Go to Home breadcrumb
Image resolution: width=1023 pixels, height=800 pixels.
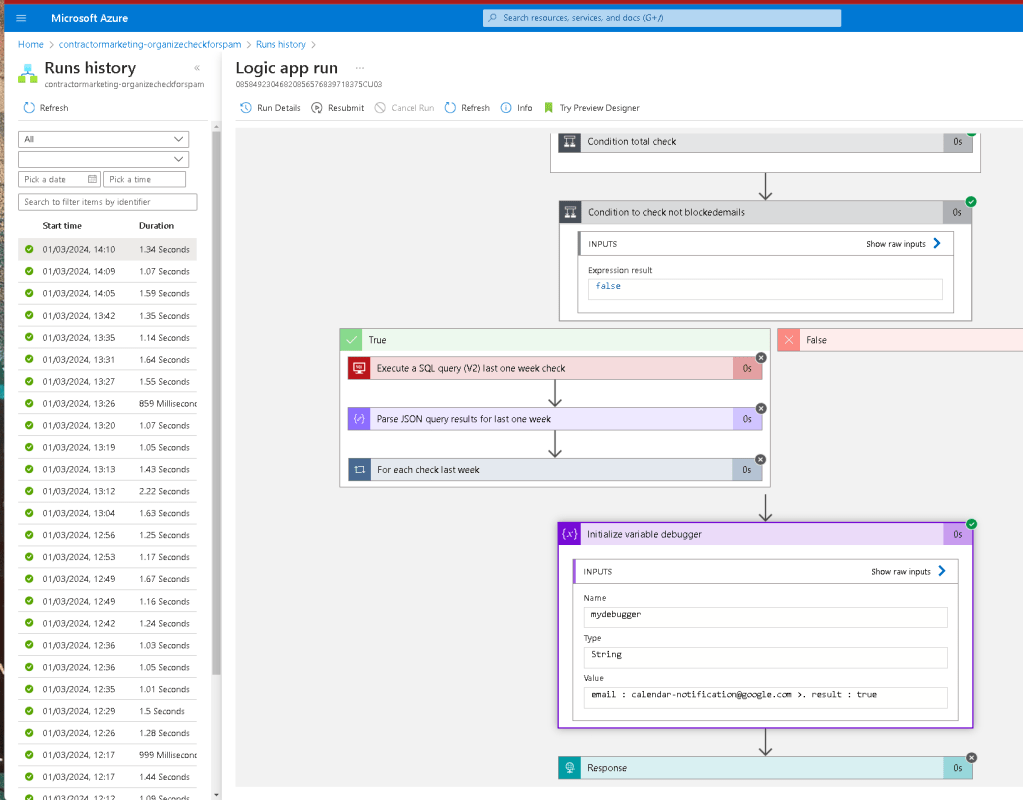(31, 44)
